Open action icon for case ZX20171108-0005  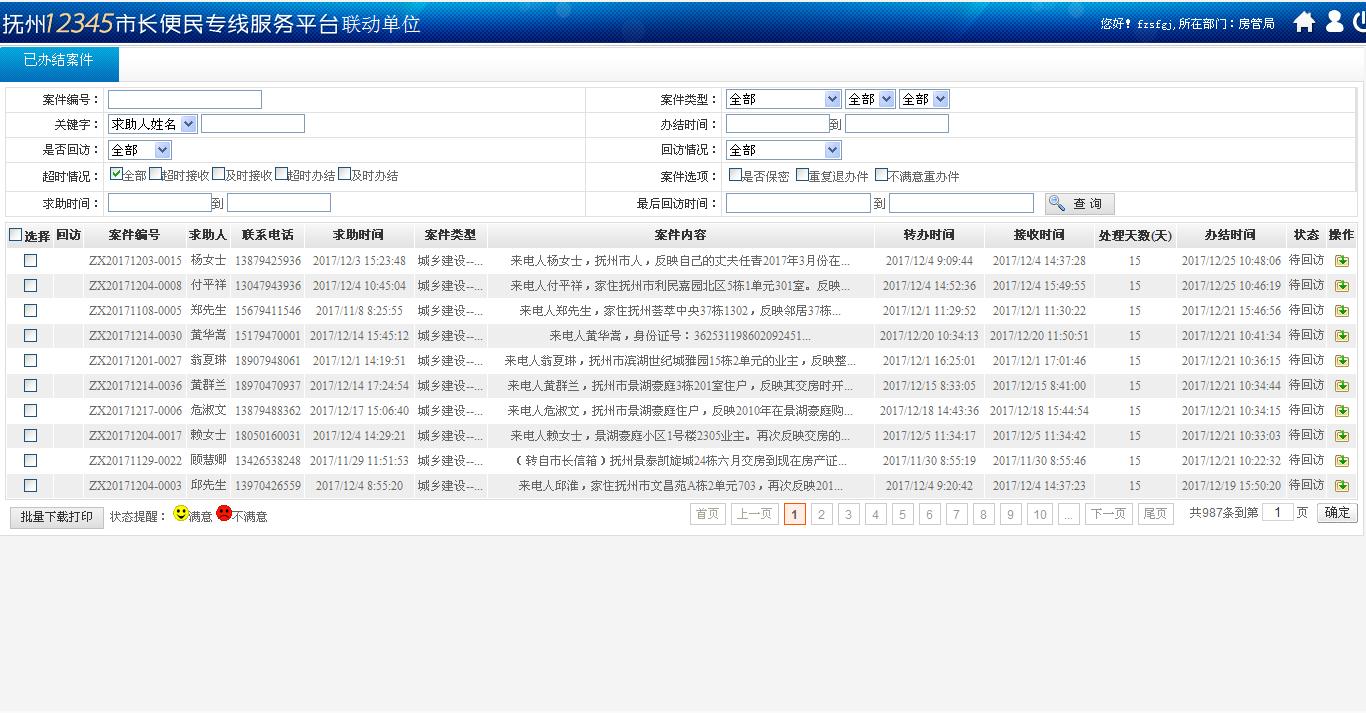pyautogui.click(x=1341, y=311)
